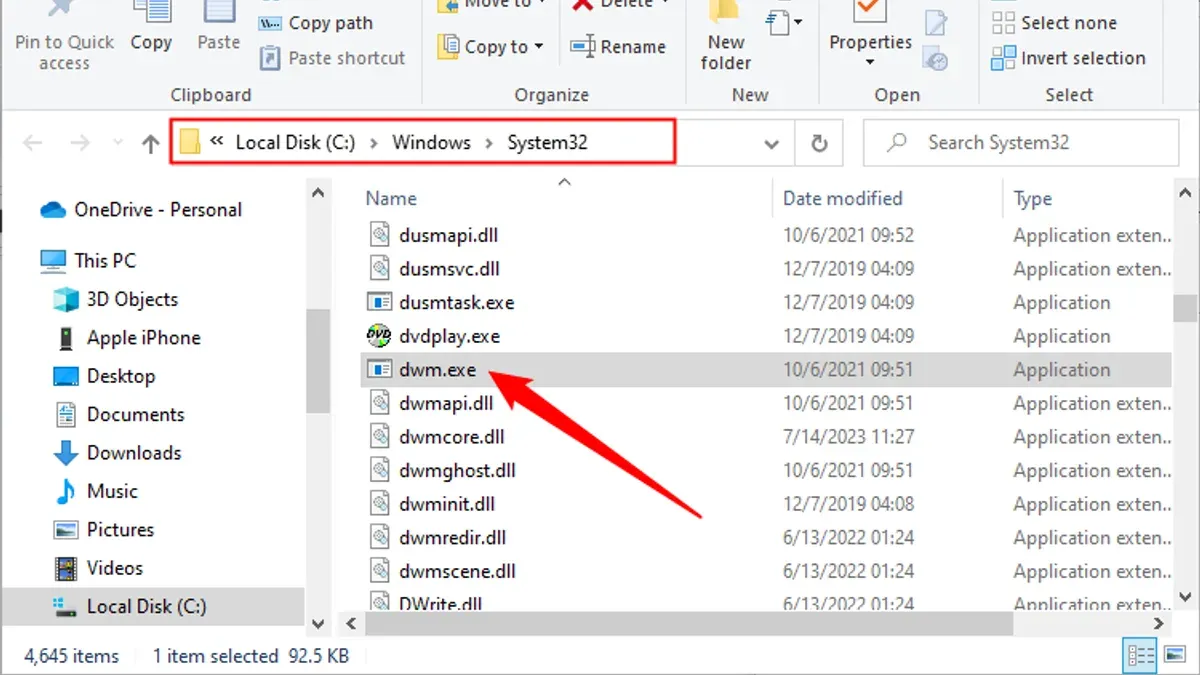Click 7/14/2023 11:27 date of dwmcore.dll

[848, 437]
